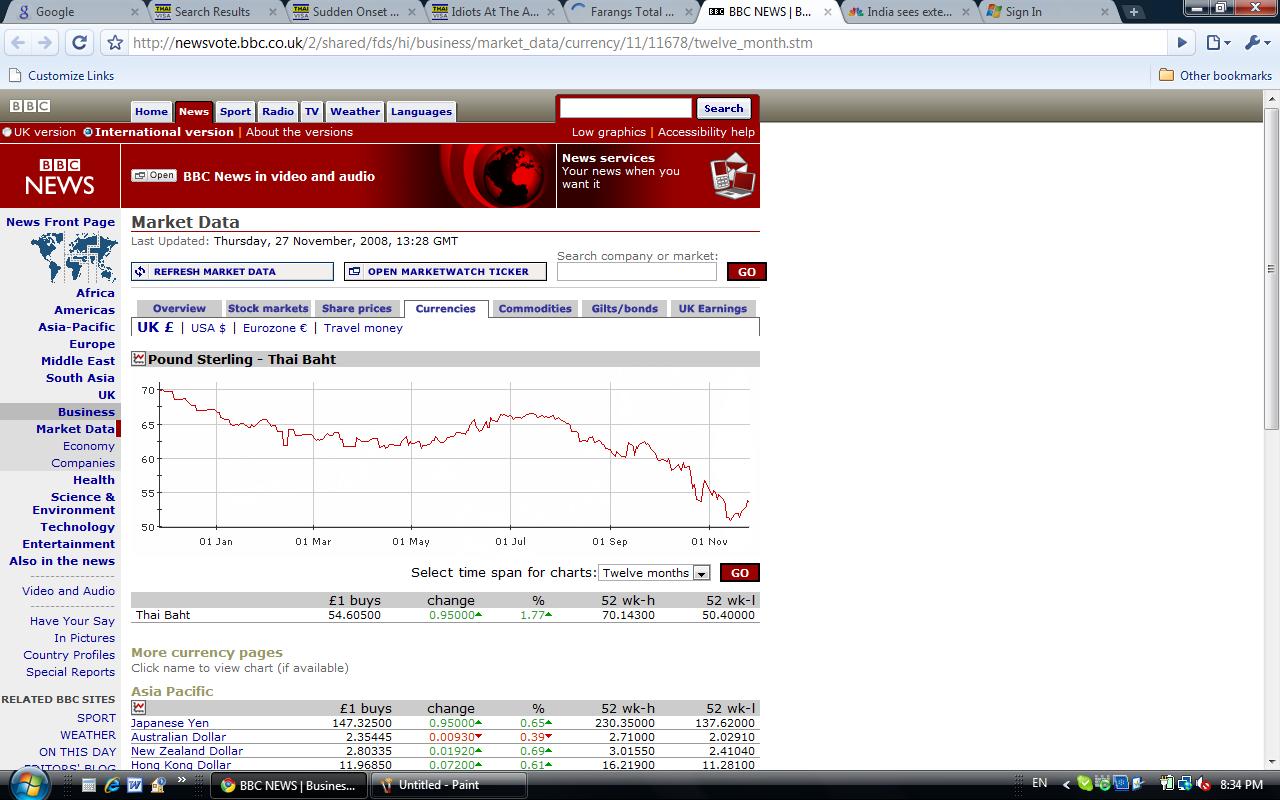The image size is (1280, 800).
Task: Expand Quick Launch overflow chevron
Action: (x=182, y=780)
